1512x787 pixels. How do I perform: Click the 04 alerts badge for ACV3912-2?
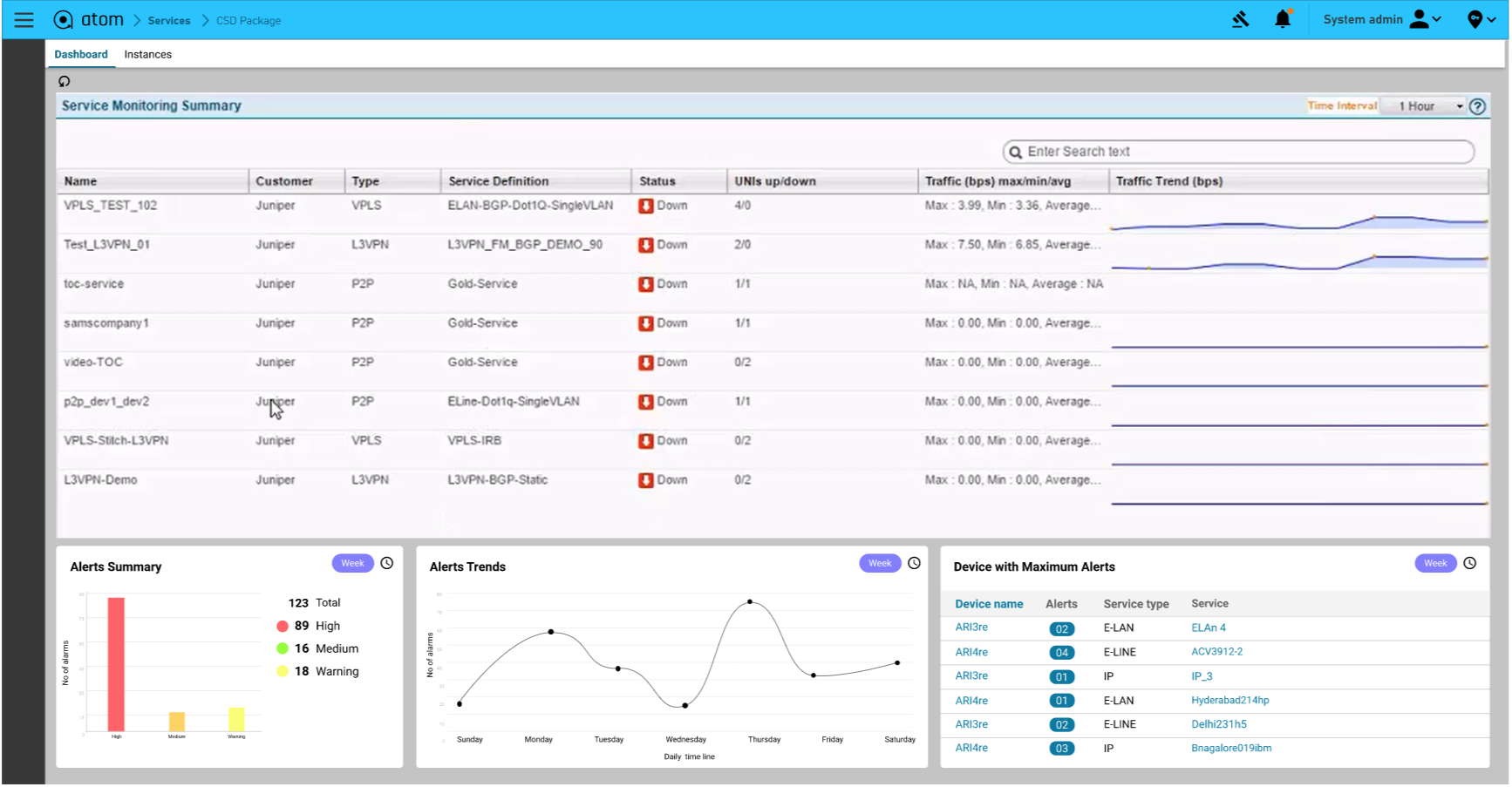(x=1061, y=653)
